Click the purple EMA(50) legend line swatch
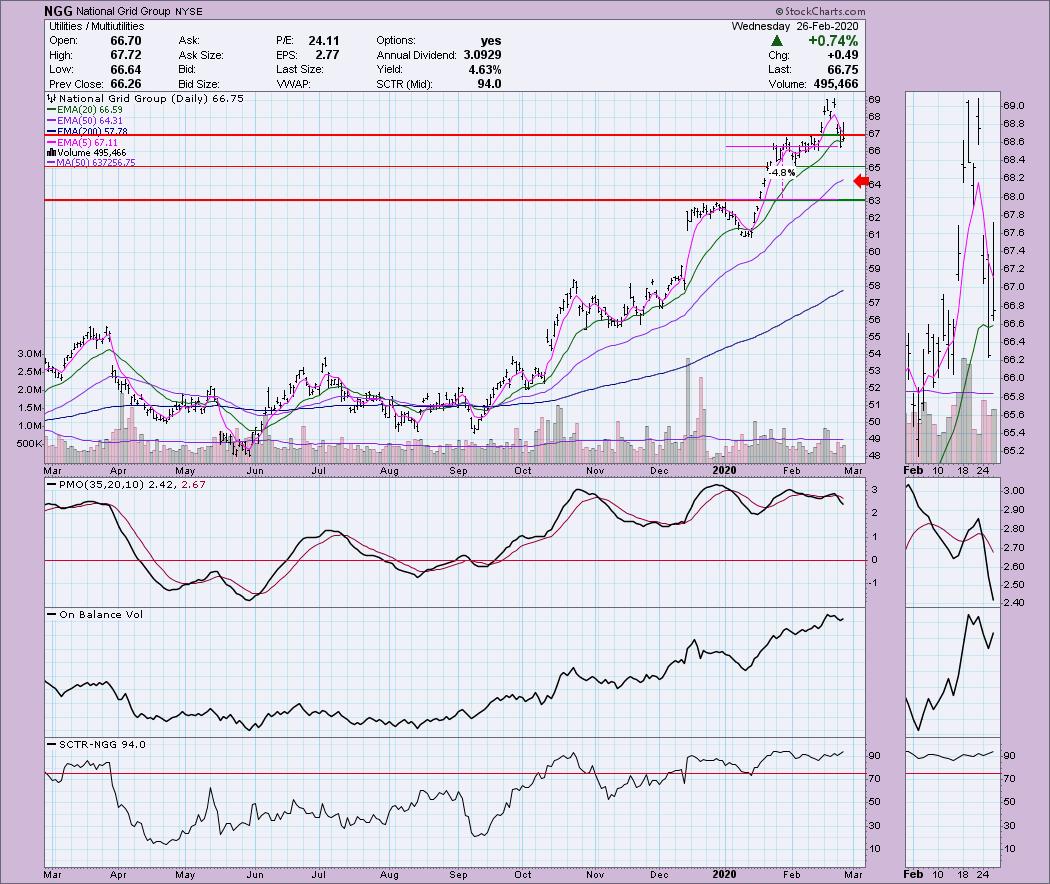1050x884 pixels. (52, 121)
